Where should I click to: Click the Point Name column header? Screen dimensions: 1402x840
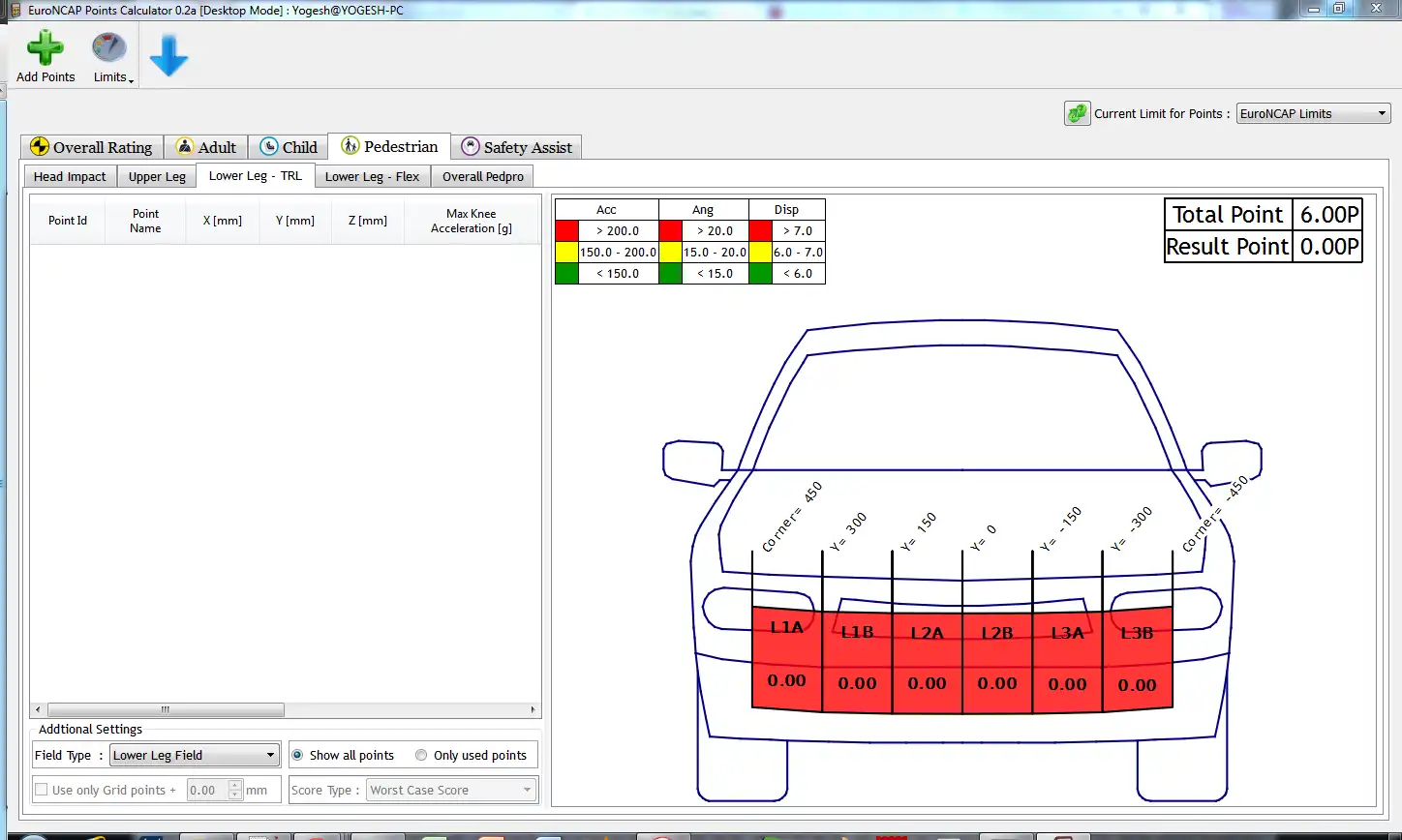click(145, 221)
